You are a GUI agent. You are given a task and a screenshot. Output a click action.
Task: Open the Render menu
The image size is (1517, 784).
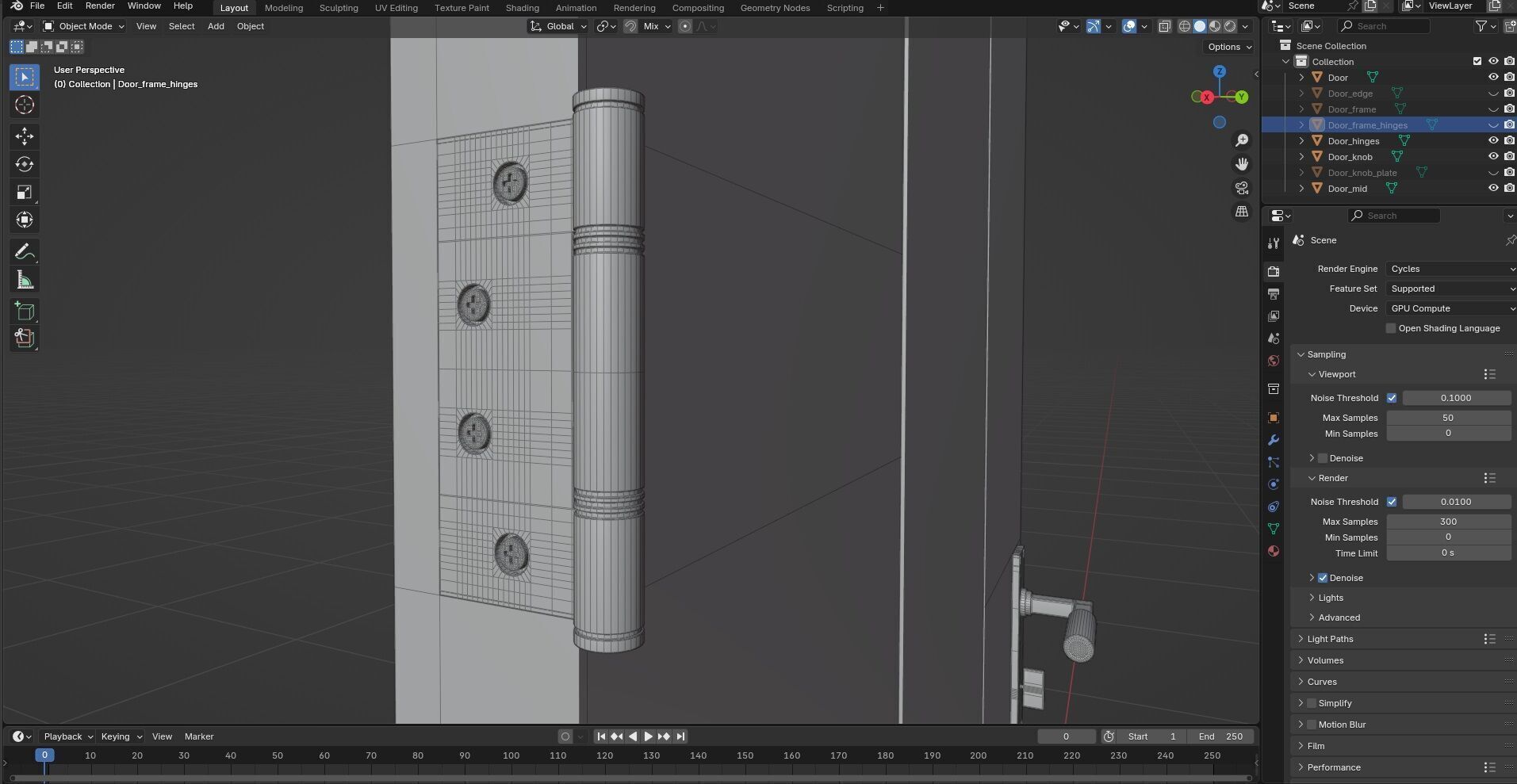pos(100,6)
